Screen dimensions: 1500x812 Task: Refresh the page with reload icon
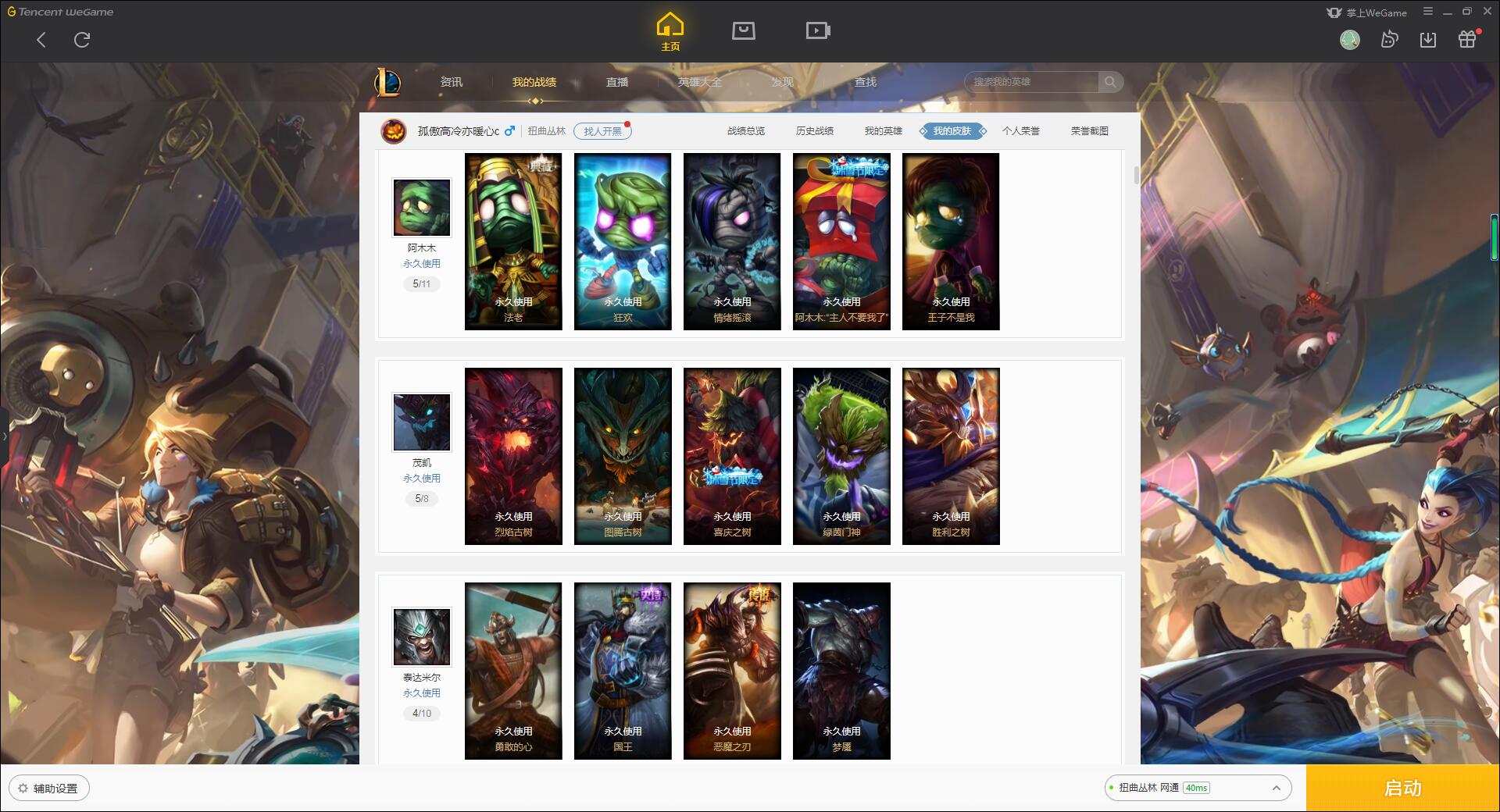tap(82, 40)
